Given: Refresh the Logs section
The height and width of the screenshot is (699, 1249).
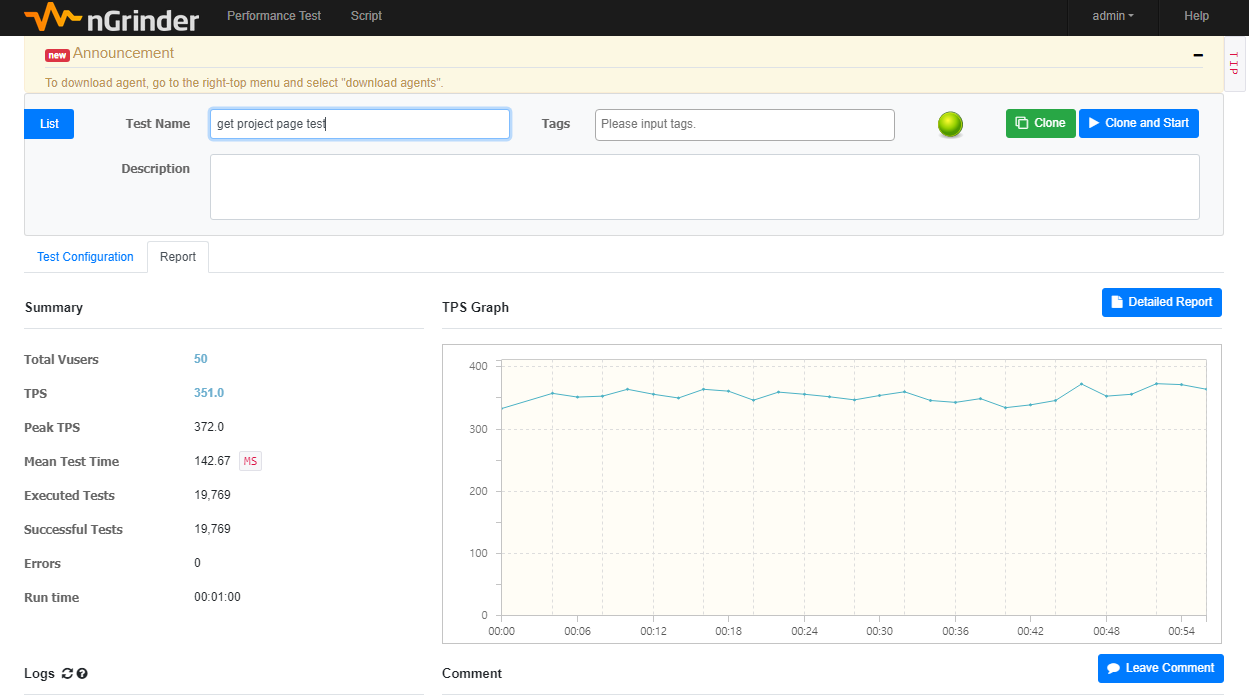Looking at the screenshot, I should click(x=67, y=674).
